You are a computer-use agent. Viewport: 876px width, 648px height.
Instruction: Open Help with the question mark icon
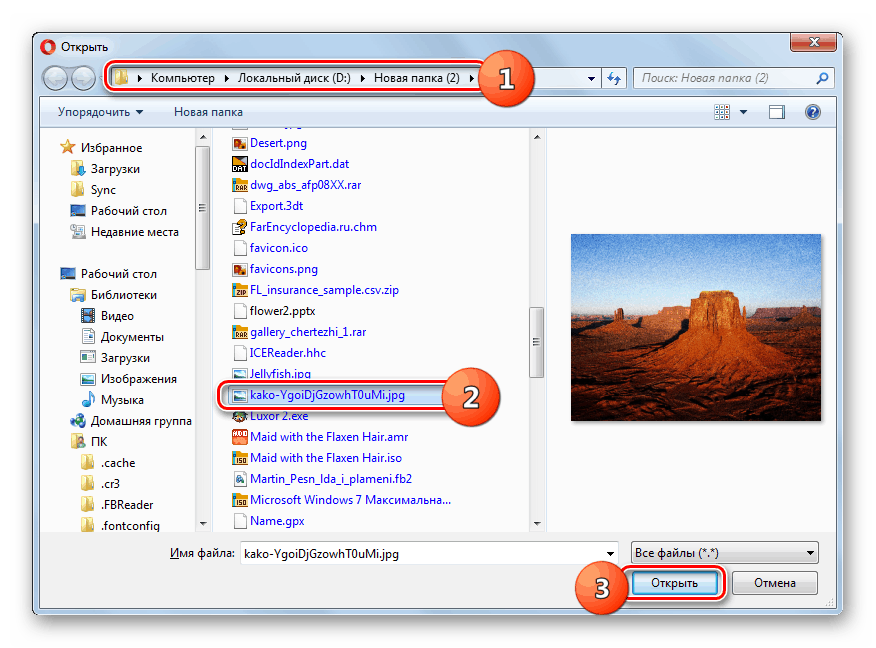[813, 112]
